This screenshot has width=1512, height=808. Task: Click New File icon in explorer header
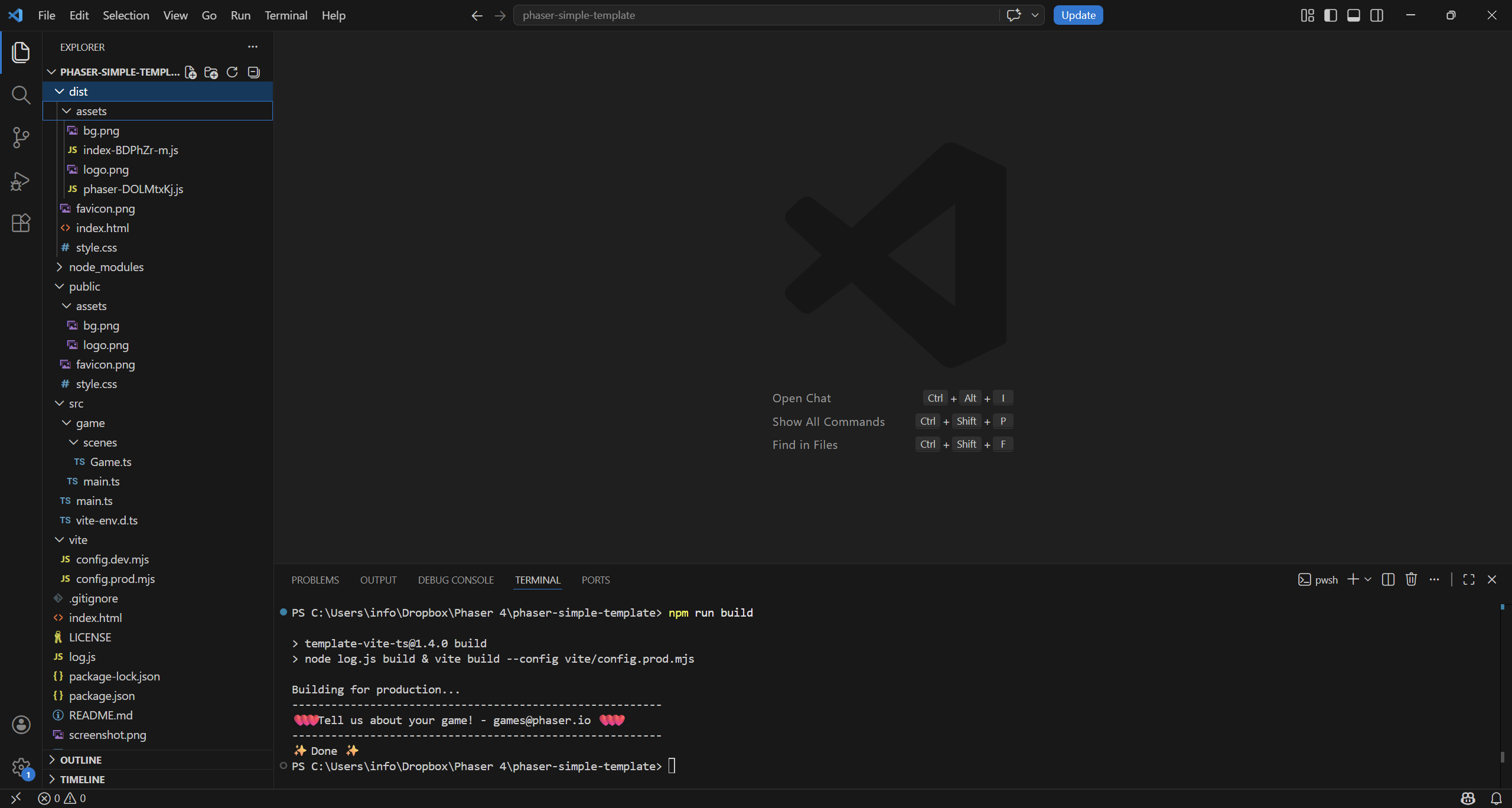[190, 72]
